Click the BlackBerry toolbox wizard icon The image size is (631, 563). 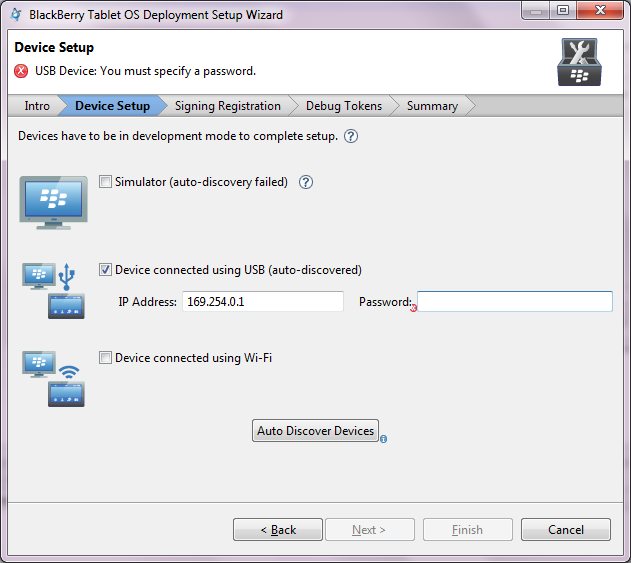pos(579,62)
